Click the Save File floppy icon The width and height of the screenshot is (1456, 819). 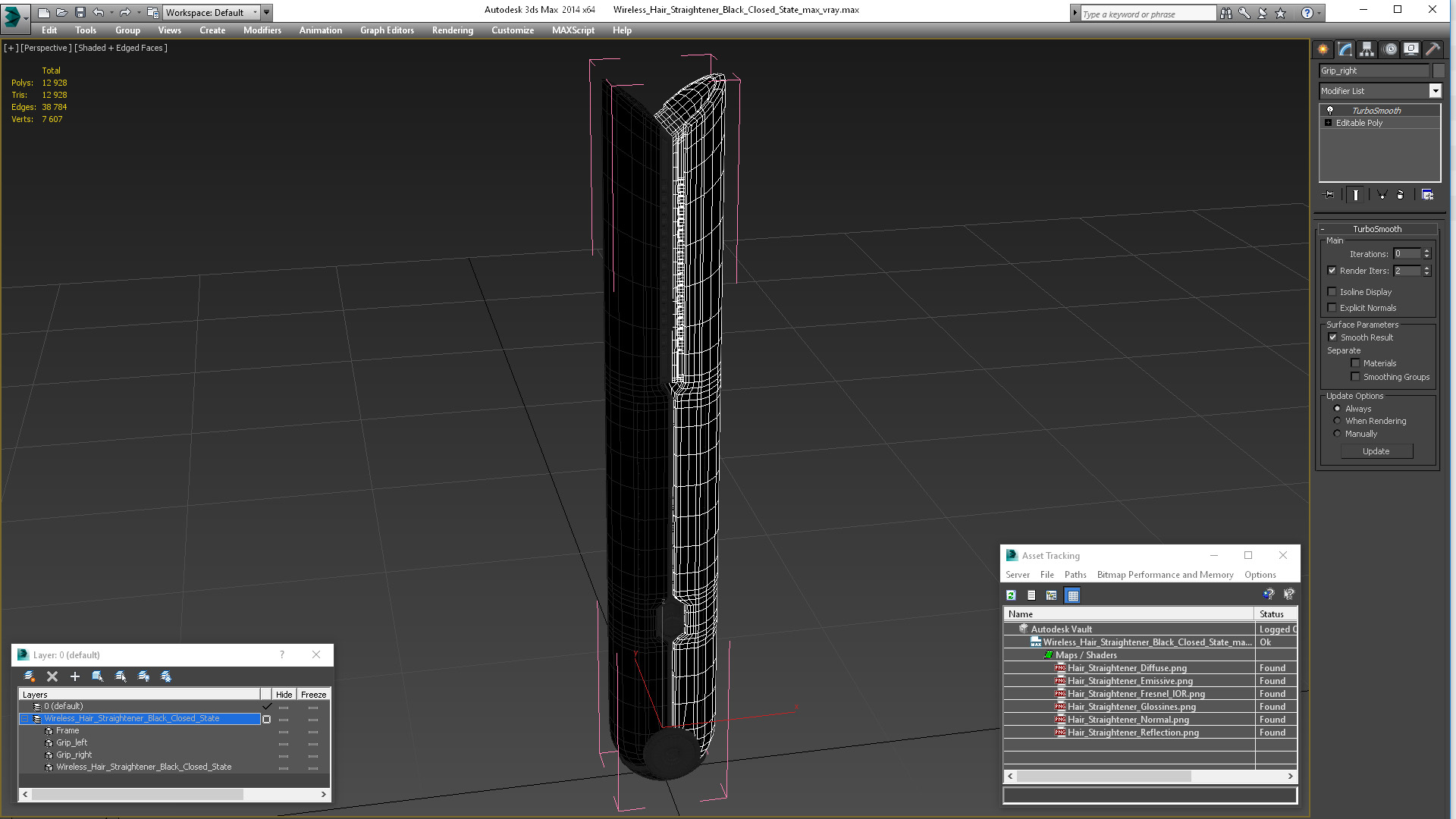pyautogui.click(x=80, y=12)
